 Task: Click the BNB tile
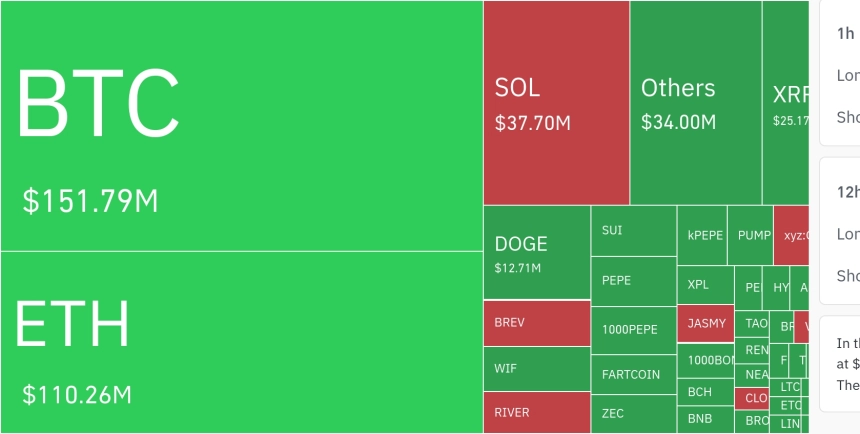coord(705,419)
